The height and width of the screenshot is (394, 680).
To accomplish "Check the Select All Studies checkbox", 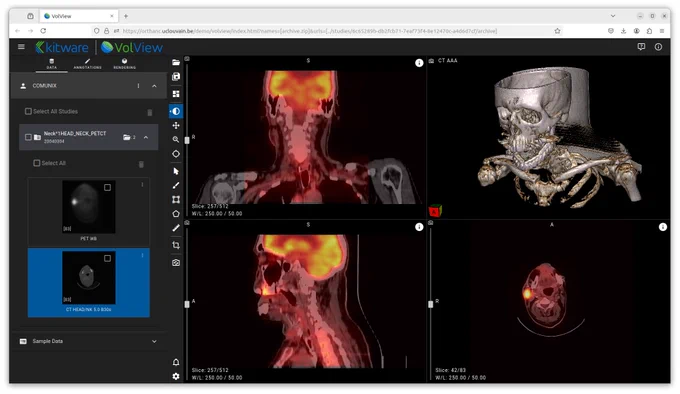I will (28, 111).
